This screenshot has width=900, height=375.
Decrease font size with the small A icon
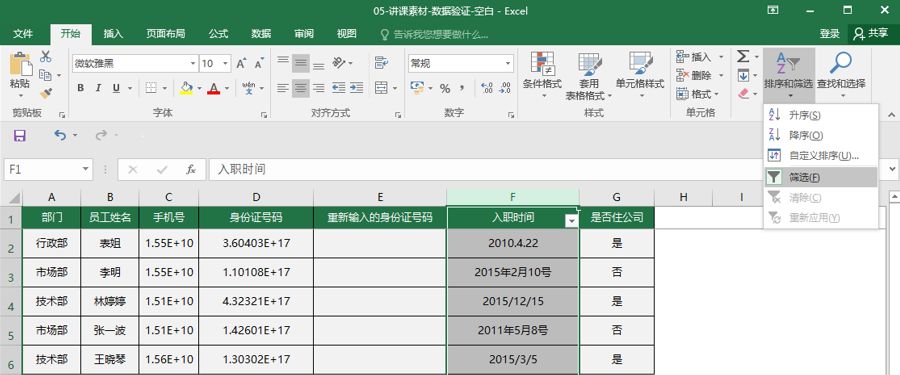[x=259, y=64]
